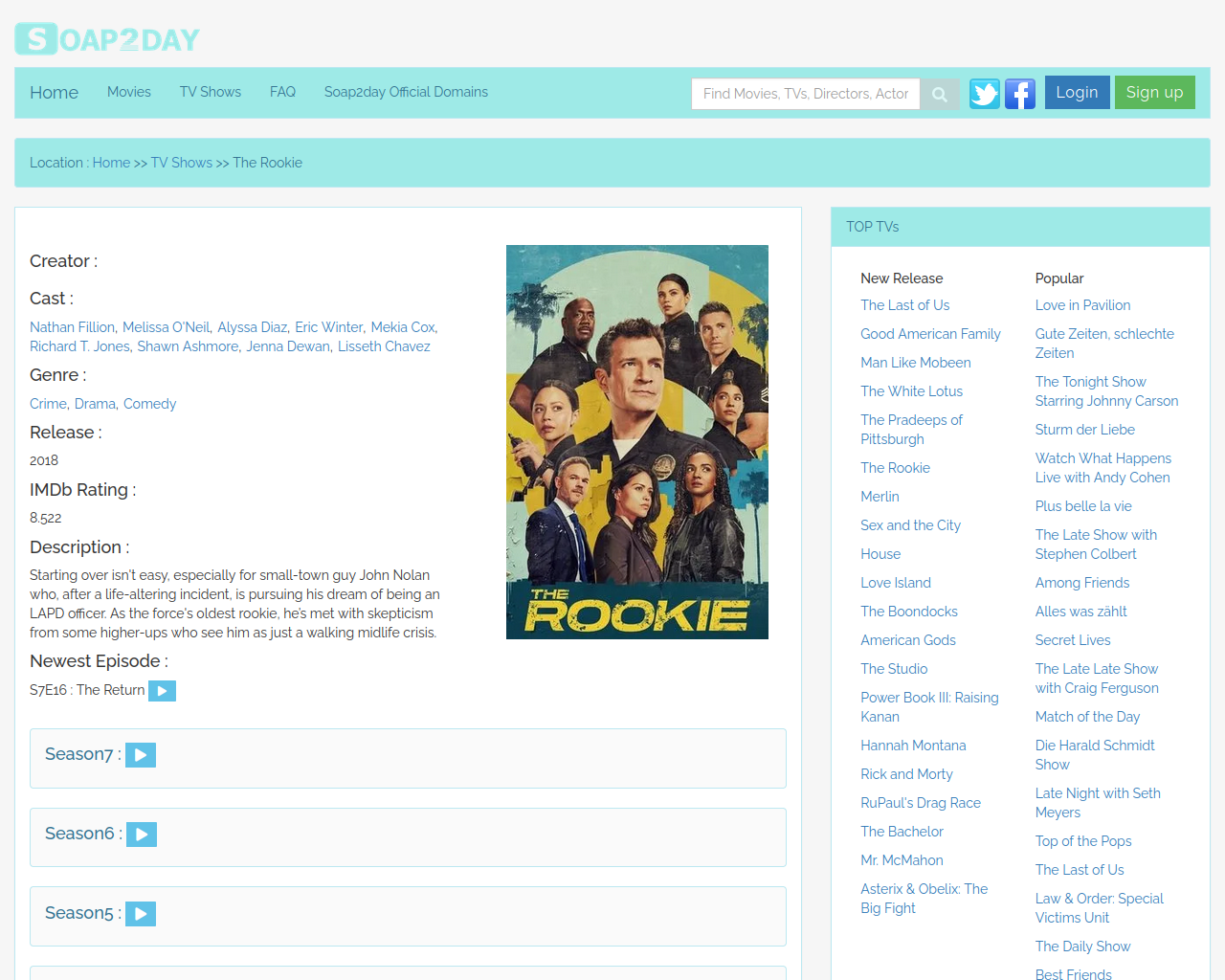Open cast member Alyssa Diaz
The width and height of the screenshot is (1225, 980).
coord(253,327)
